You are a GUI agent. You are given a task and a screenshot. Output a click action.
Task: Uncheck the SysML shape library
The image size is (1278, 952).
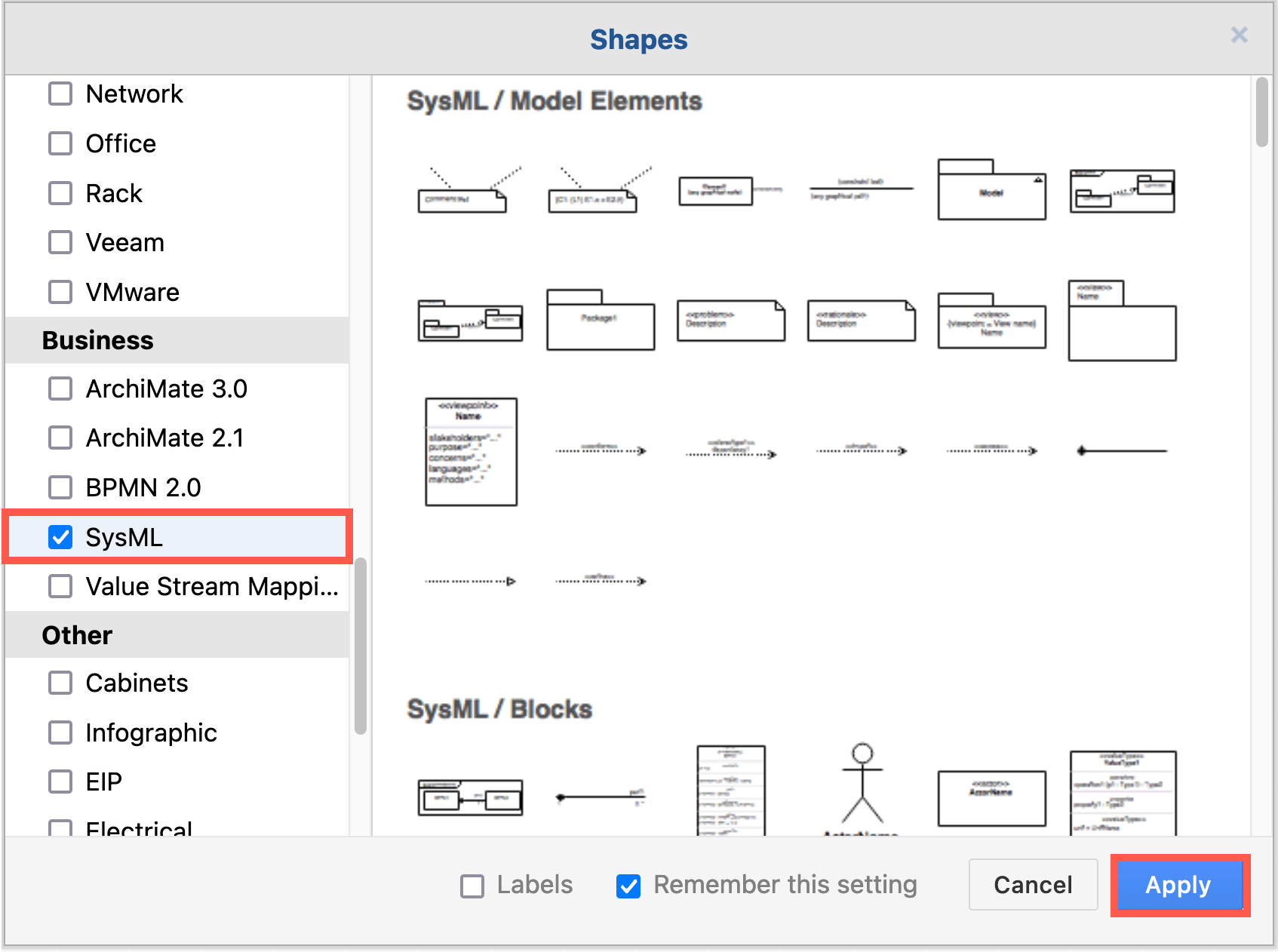tap(60, 537)
